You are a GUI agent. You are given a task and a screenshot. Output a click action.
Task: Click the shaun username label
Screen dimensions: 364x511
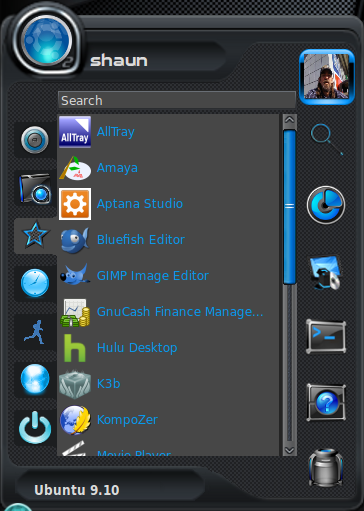click(119, 61)
